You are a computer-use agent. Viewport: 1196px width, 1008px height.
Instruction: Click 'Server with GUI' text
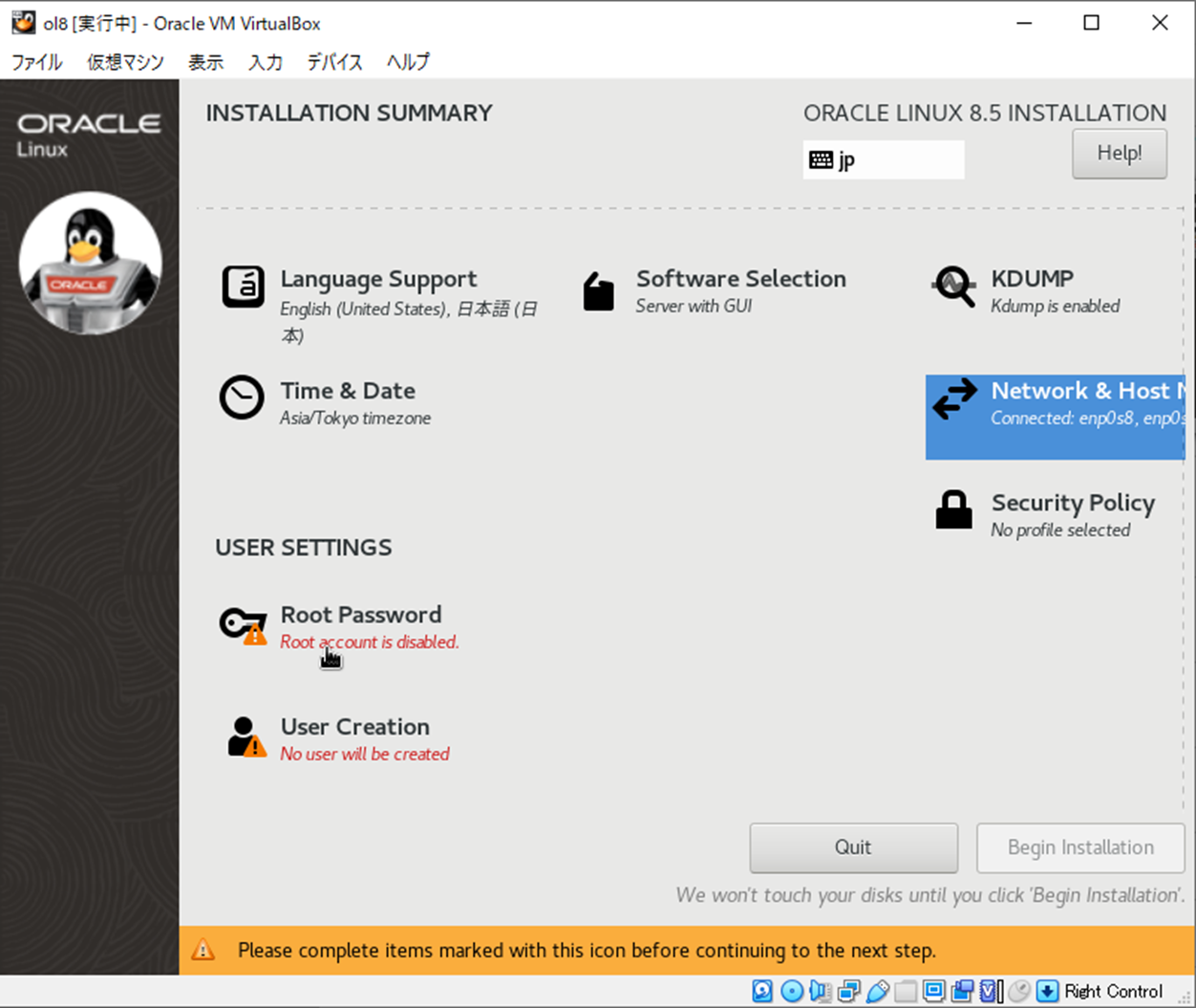pos(694,306)
